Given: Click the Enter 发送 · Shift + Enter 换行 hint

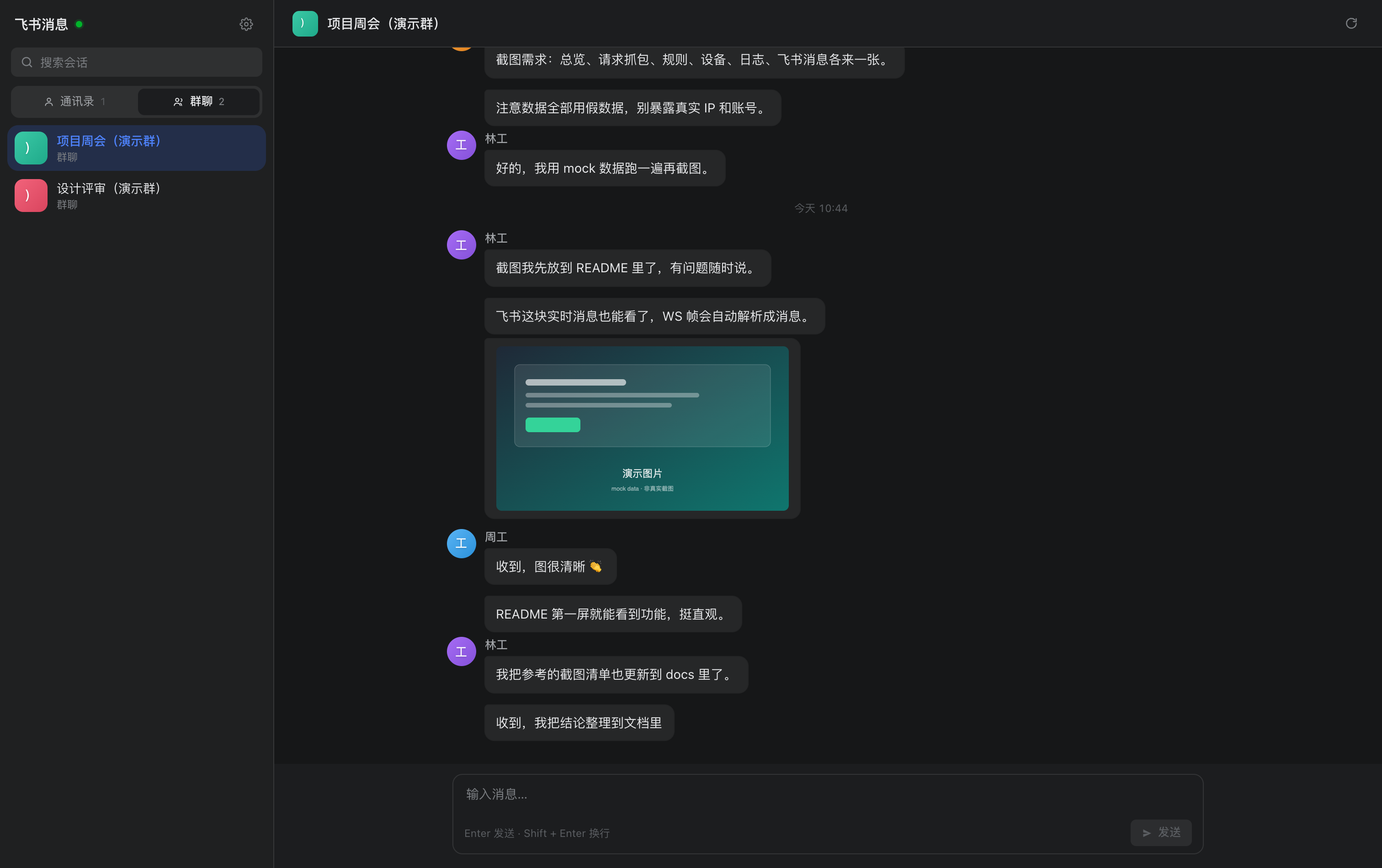Looking at the screenshot, I should coord(537,833).
